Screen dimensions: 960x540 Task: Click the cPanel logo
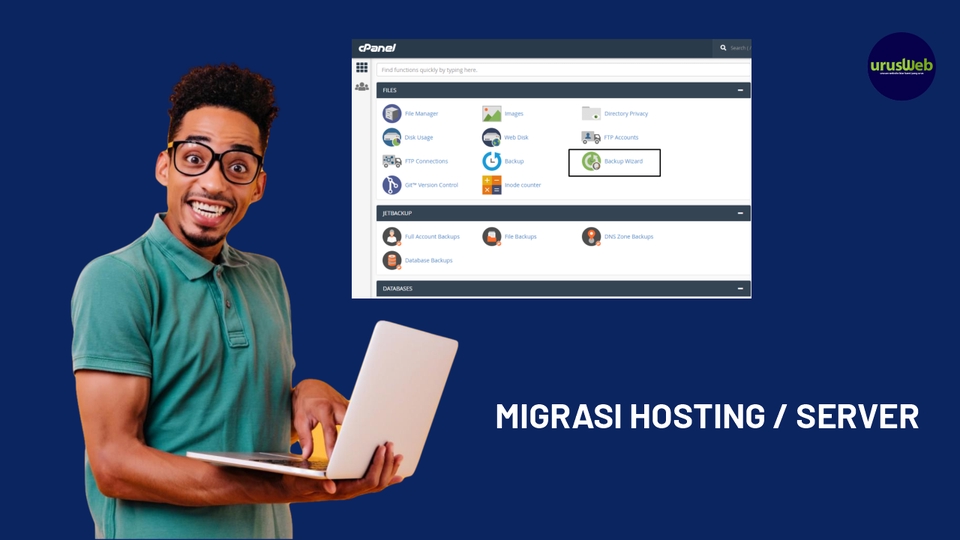coord(377,48)
